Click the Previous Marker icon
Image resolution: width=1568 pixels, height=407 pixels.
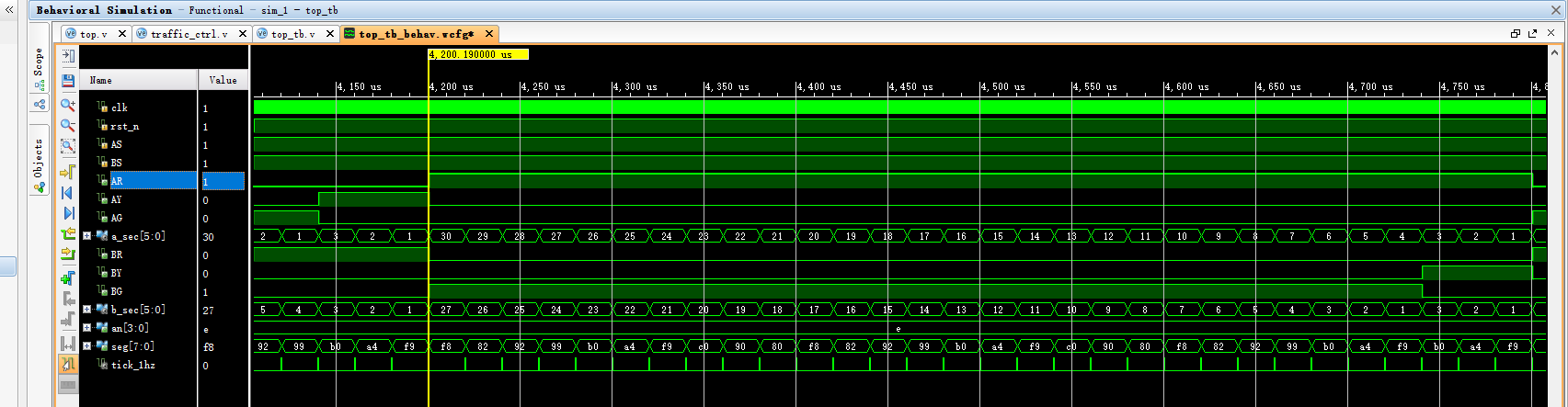[68, 299]
